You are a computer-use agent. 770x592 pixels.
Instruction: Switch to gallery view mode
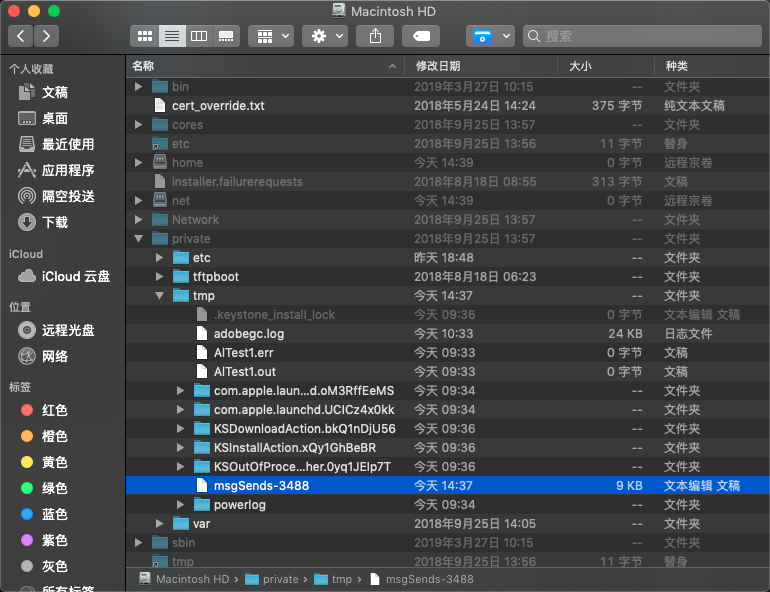[x=226, y=36]
